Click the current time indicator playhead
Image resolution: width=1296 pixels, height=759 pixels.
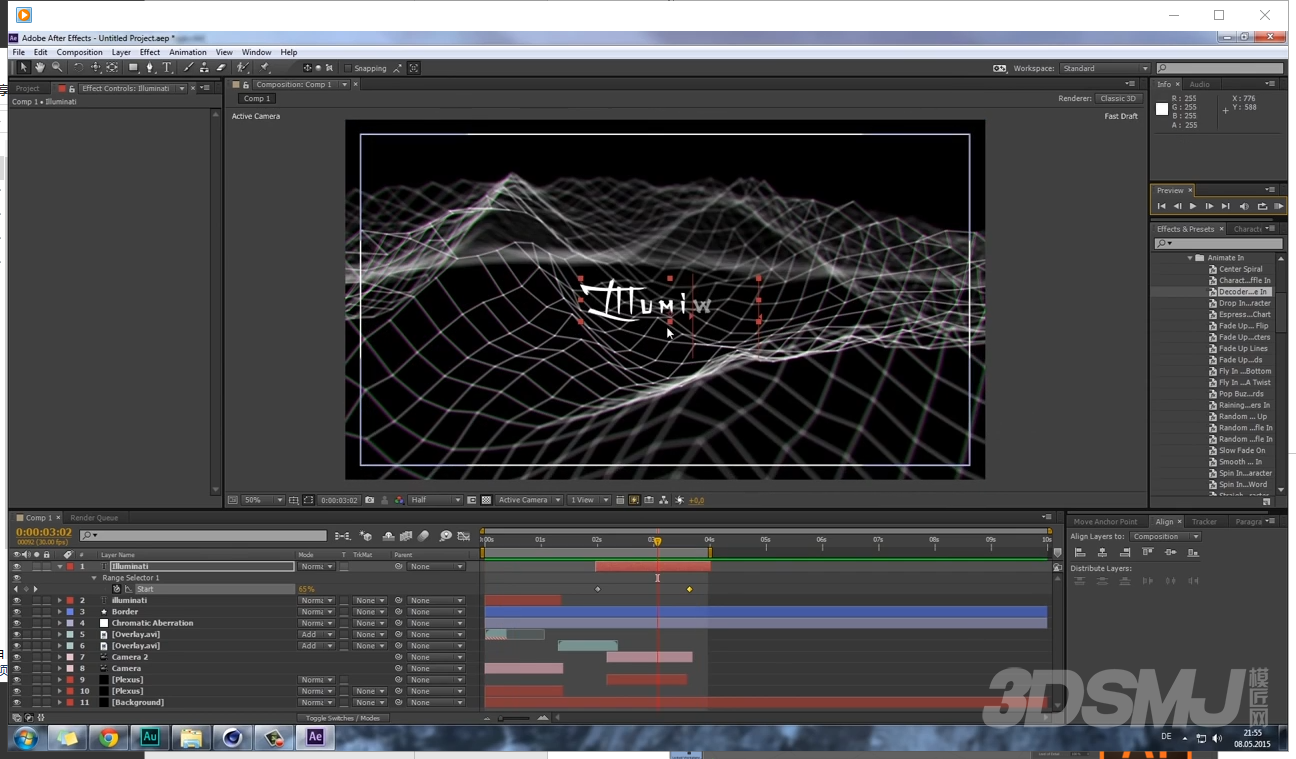(657, 541)
